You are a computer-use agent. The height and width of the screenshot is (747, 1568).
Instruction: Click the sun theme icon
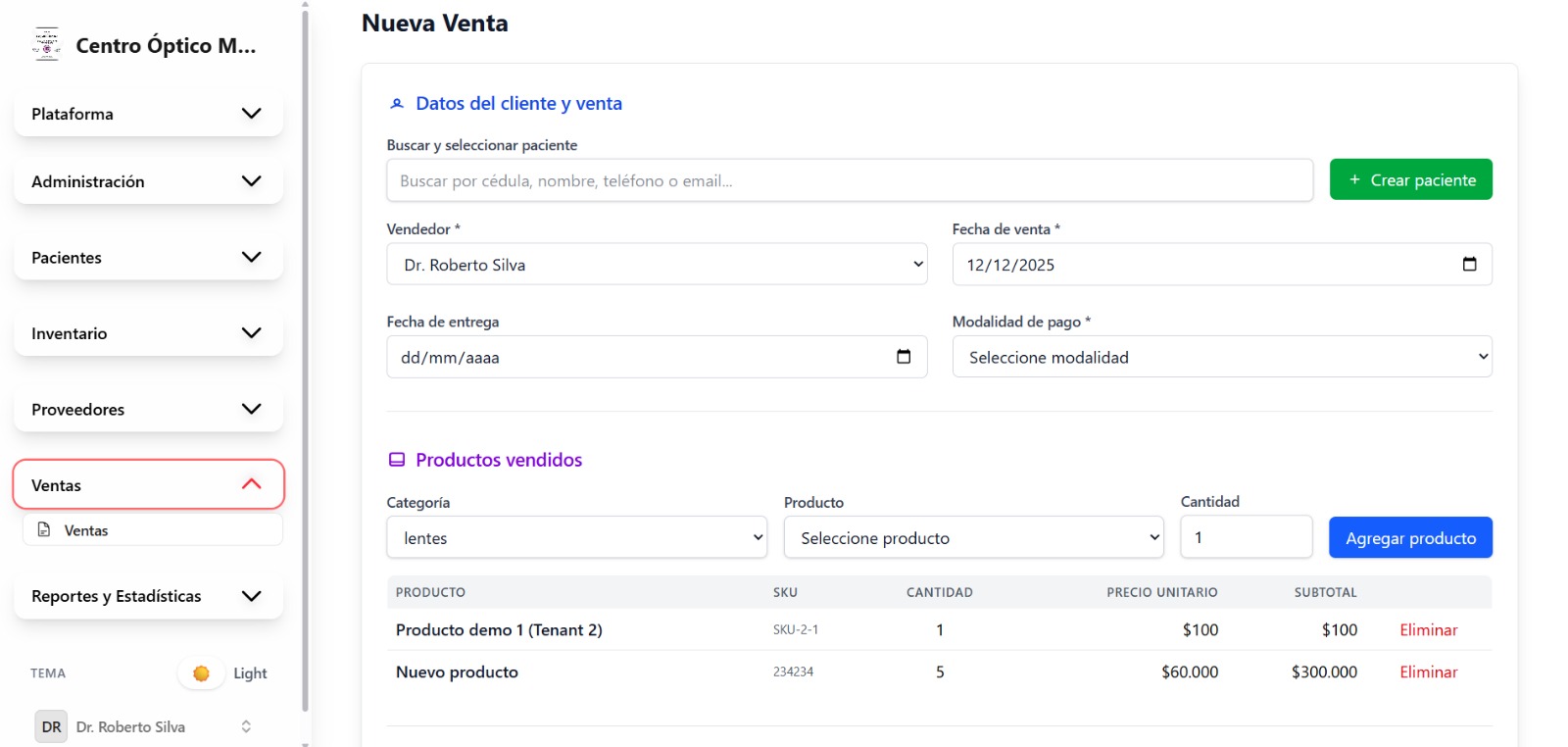[201, 673]
